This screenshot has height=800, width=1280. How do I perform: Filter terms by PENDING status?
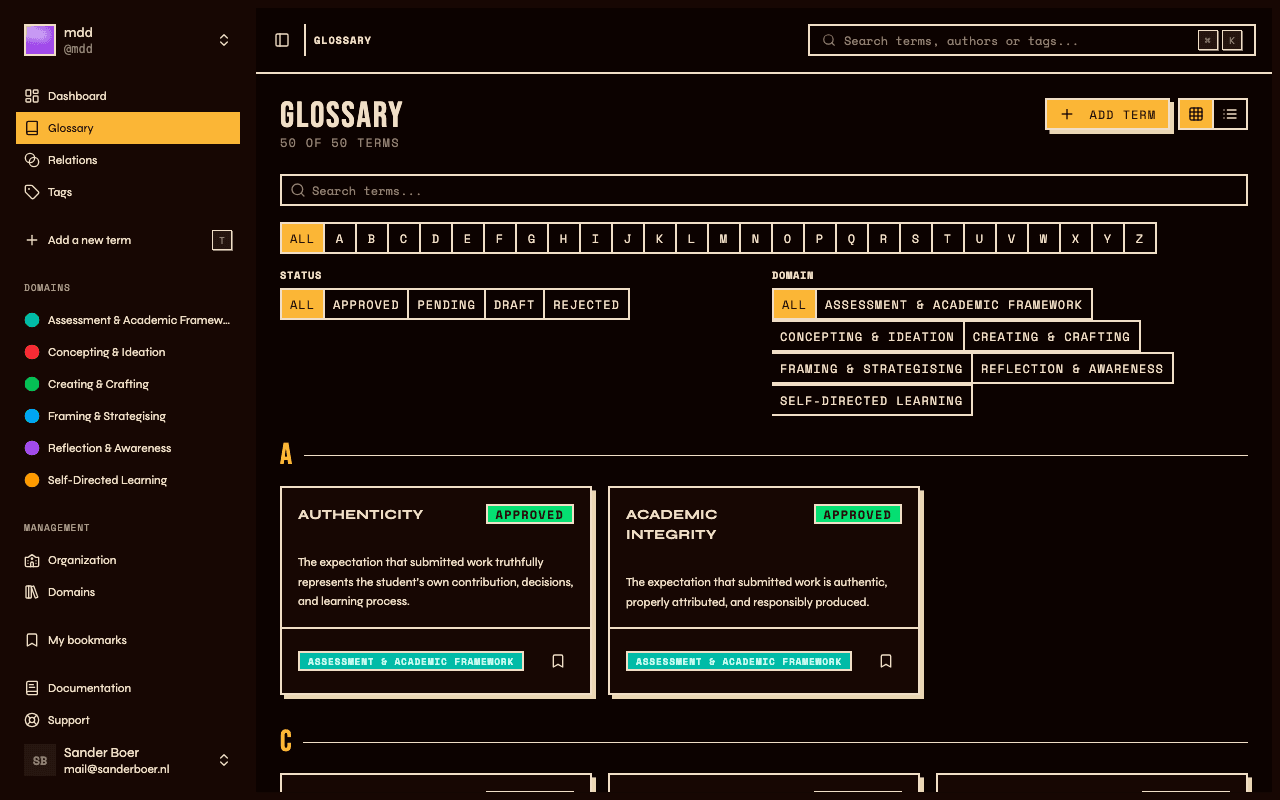446,304
